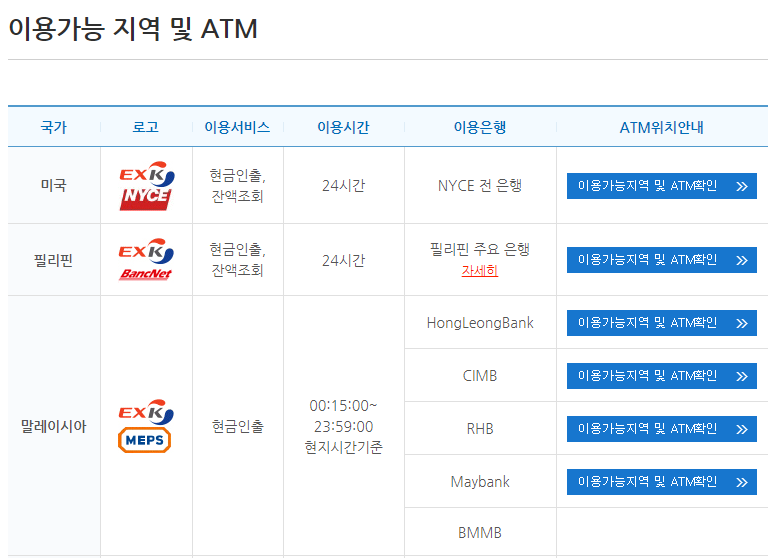
Task: Click the 00:15:00~ 23:59:00 현지시간기준 cell
Action: pyautogui.click(x=343, y=426)
